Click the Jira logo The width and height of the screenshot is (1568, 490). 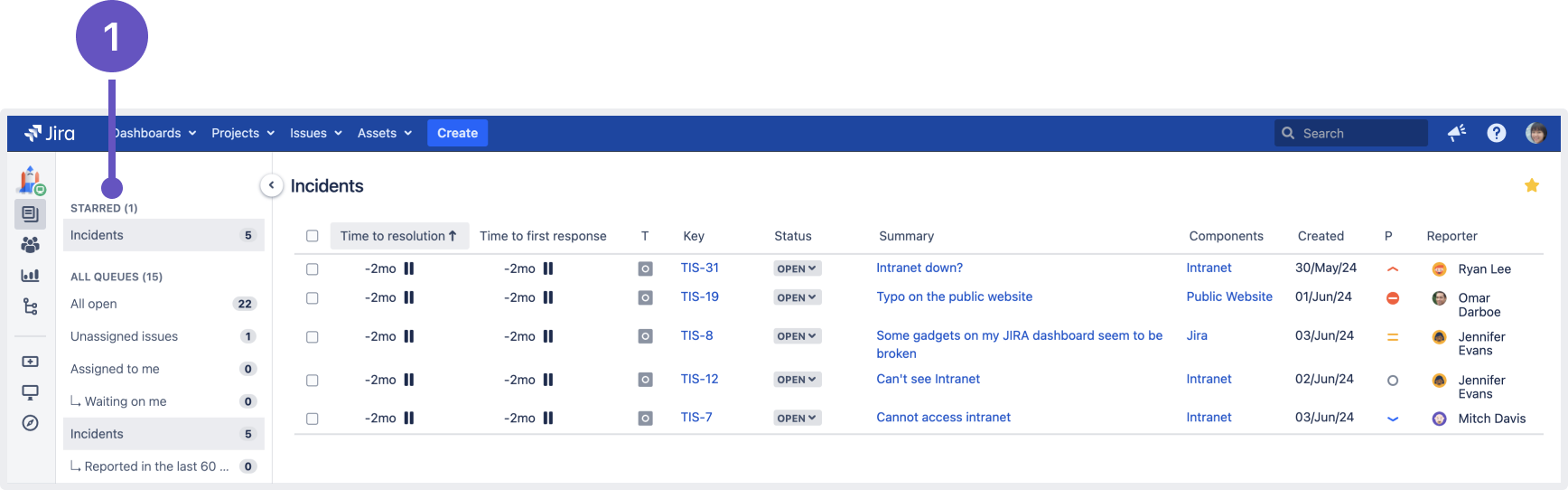pyautogui.click(x=50, y=133)
